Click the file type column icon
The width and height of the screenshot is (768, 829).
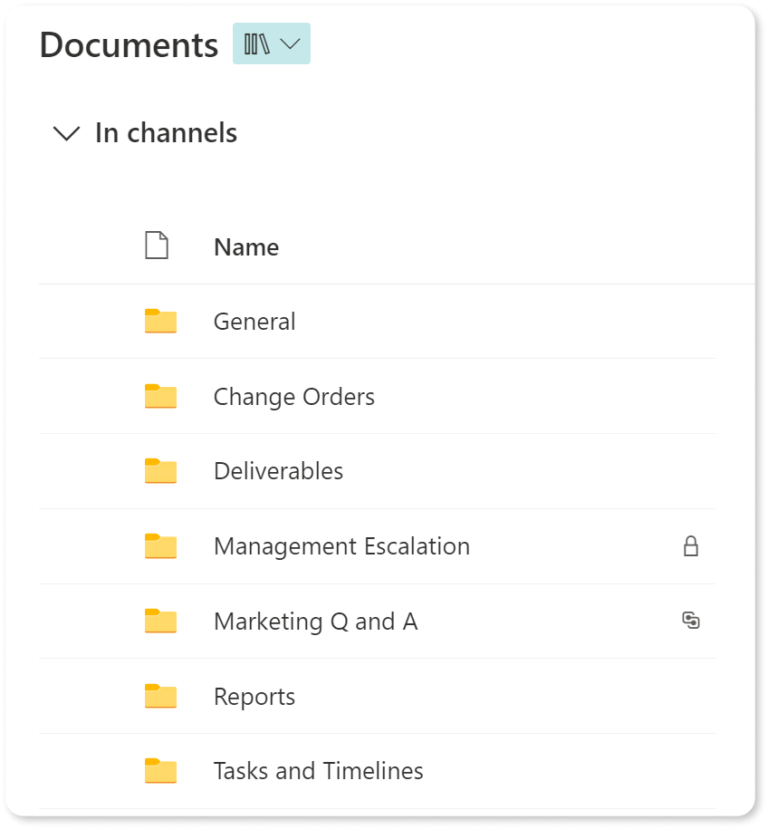157,246
